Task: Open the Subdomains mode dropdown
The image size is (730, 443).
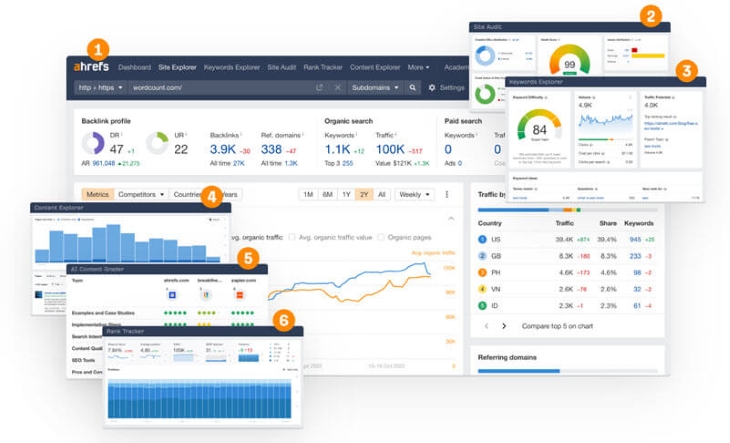Action: pos(375,87)
